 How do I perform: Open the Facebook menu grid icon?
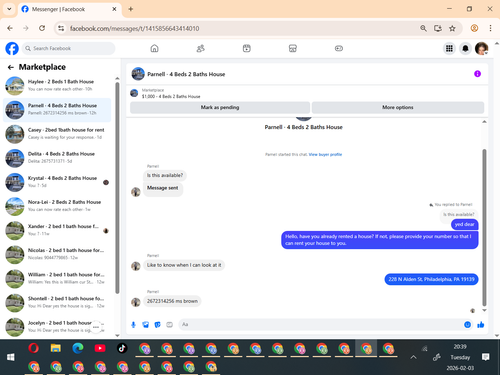click(x=449, y=48)
